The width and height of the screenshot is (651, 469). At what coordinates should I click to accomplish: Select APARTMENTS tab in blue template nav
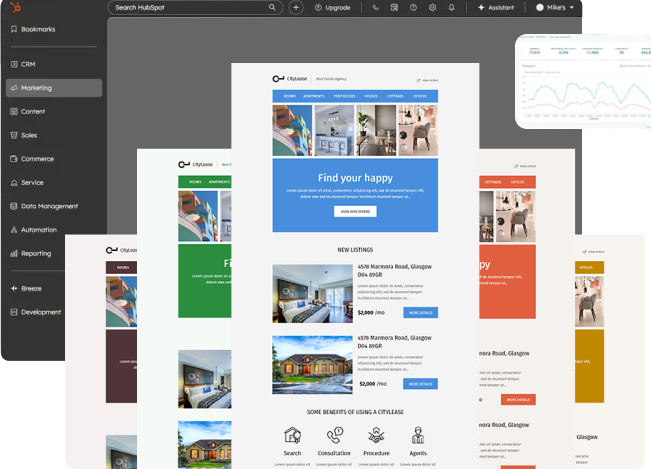[313, 96]
